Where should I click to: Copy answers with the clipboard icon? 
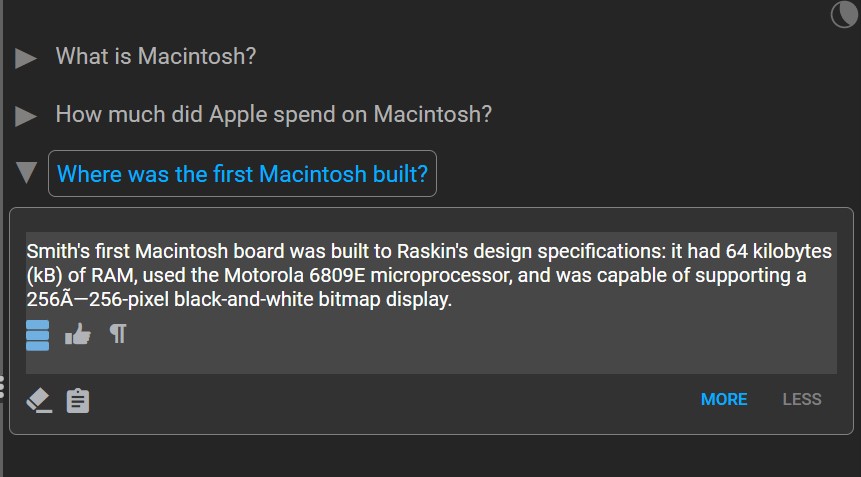pyautogui.click(x=77, y=400)
